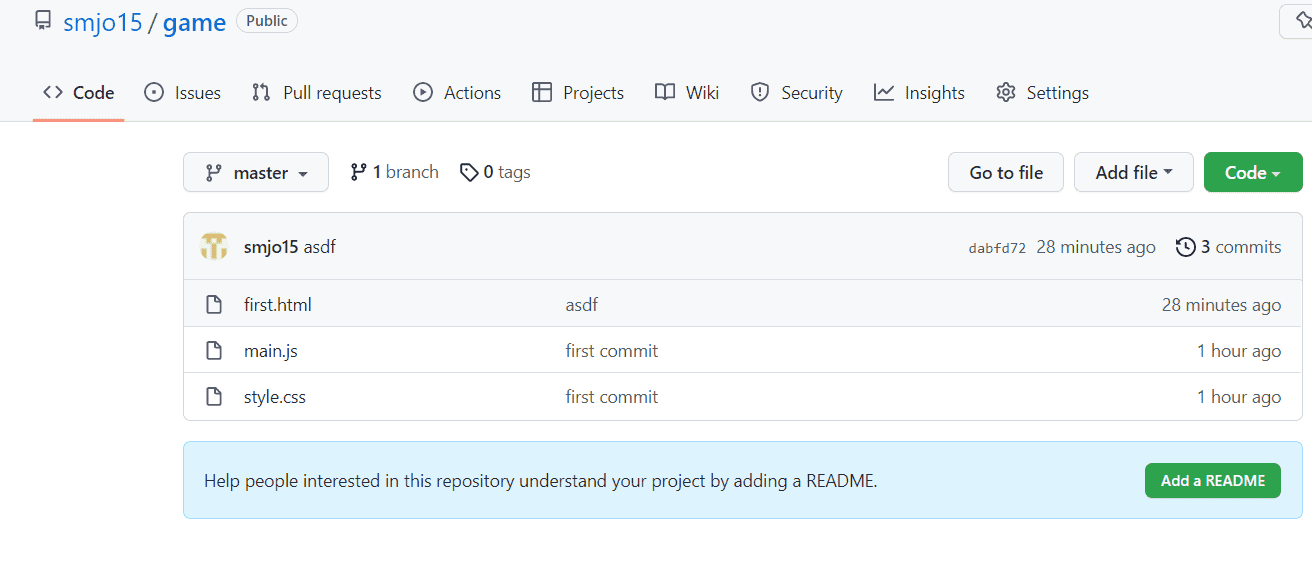The image size is (1312, 572).
Task: Open the repository Settings tab
Action: pyautogui.click(x=1043, y=93)
